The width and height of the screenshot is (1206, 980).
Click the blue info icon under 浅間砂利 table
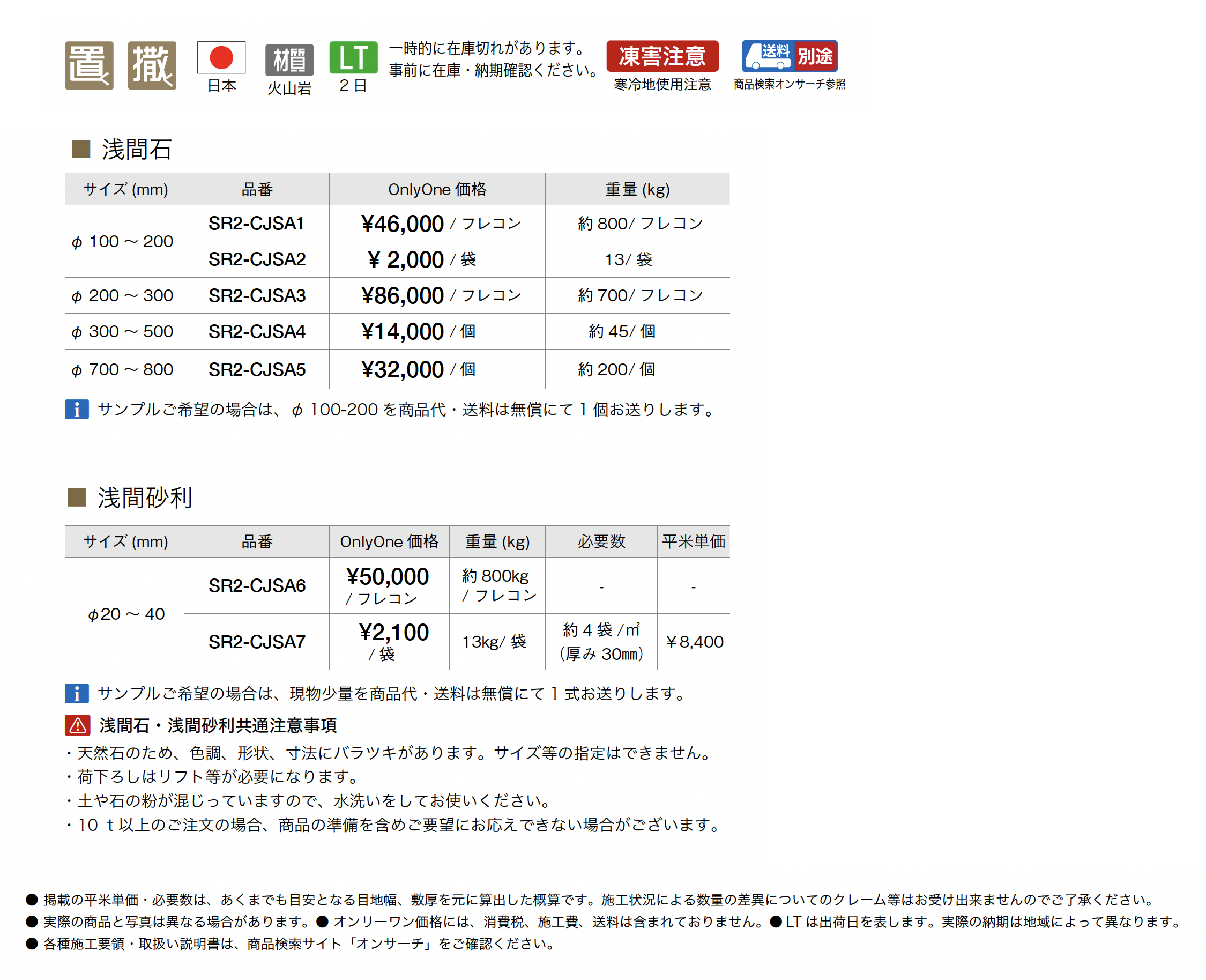(x=77, y=693)
